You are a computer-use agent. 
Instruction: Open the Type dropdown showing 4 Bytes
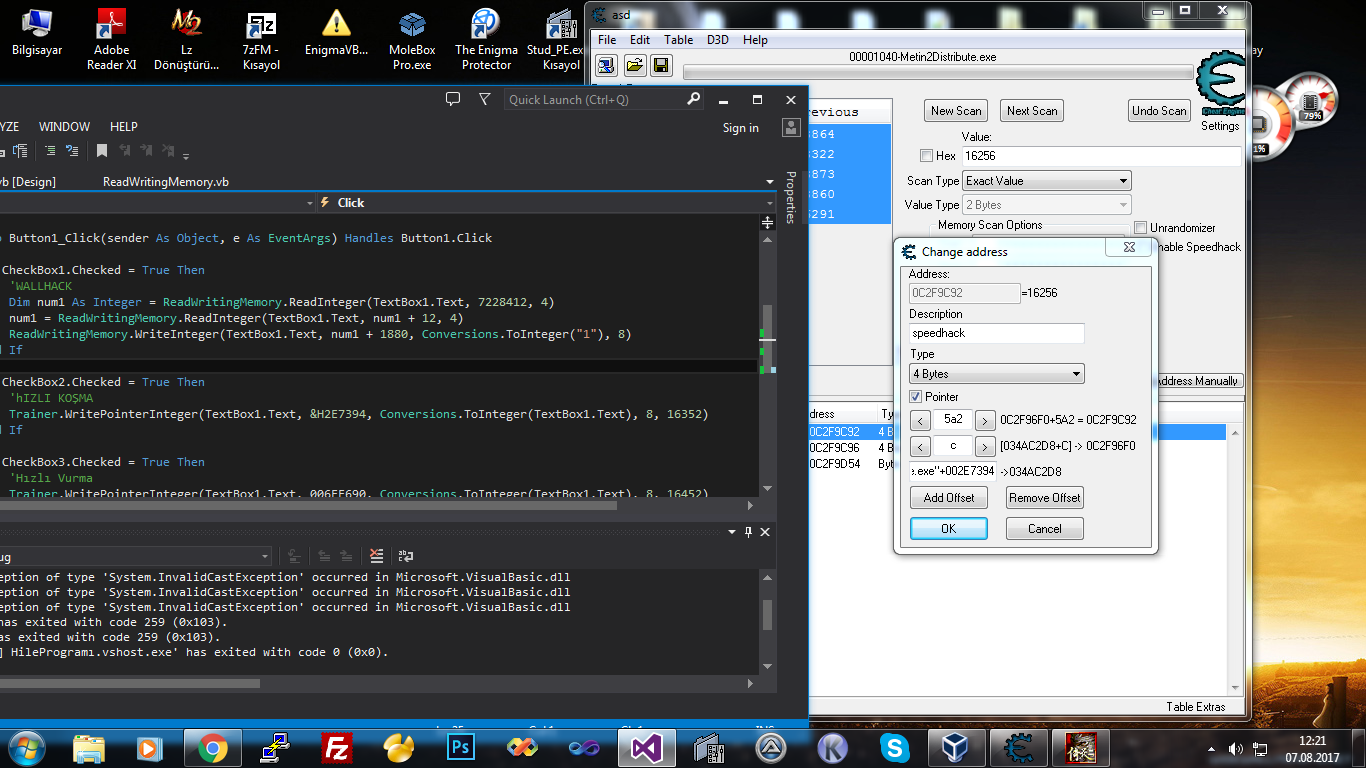tap(997, 374)
